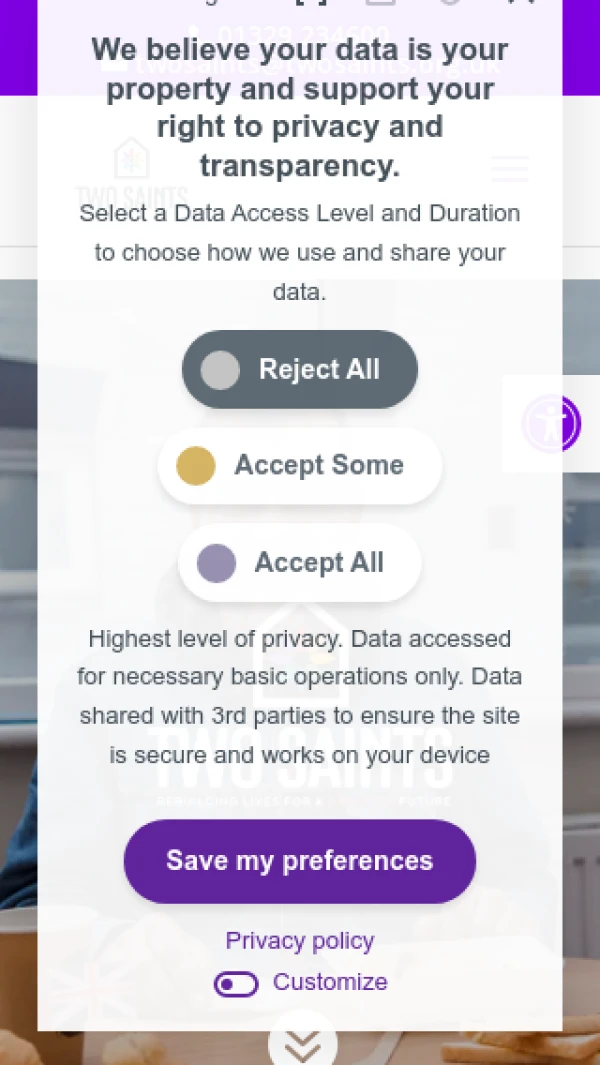Toggle the Customize switch
This screenshot has width=600, height=1065.
[236, 984]
